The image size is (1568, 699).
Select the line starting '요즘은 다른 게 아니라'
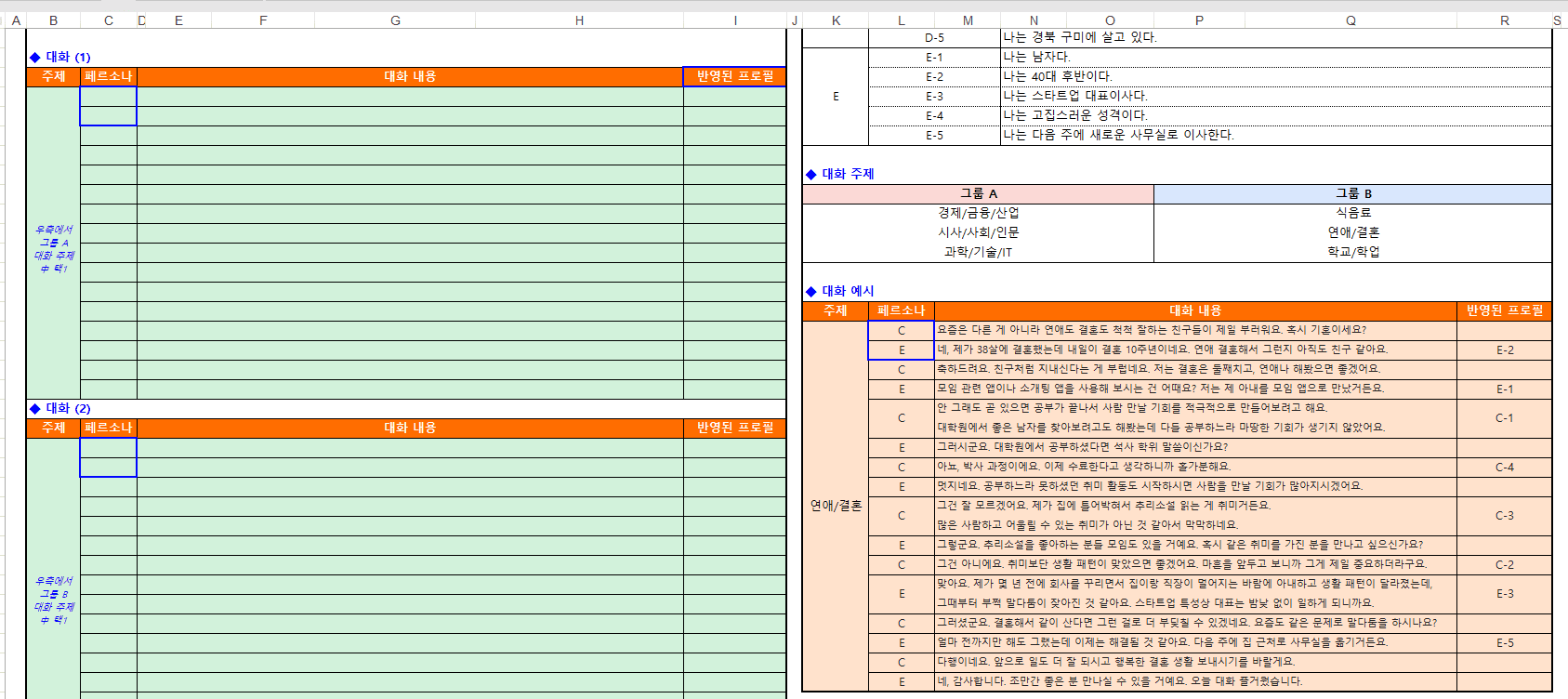pos(1195,330)
